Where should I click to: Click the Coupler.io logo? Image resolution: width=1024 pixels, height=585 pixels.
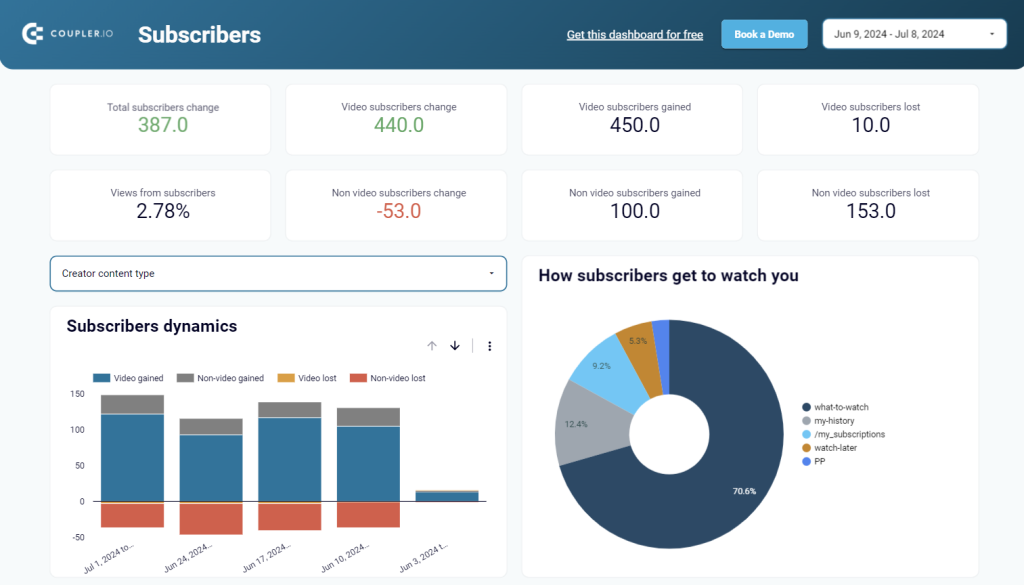click(67, 32)
